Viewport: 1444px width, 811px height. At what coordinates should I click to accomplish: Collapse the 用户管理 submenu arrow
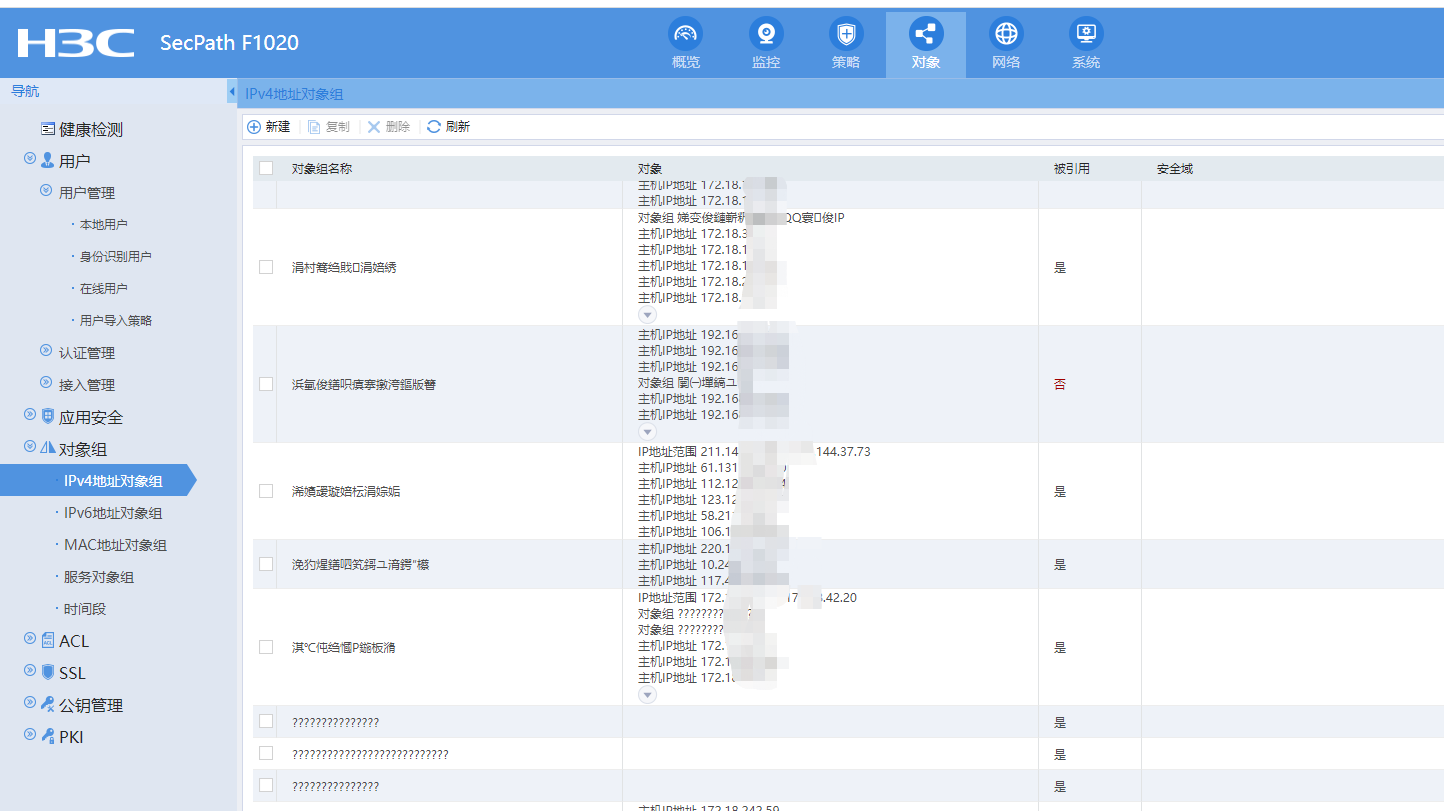(46, 190)
